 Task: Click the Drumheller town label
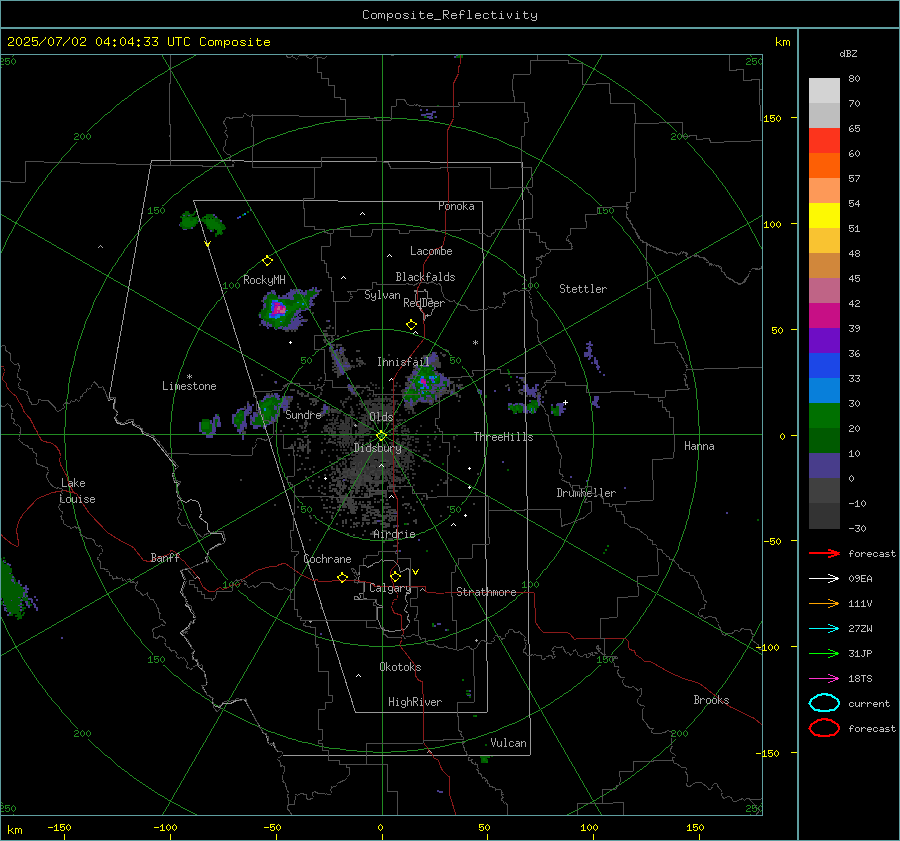[586, 493]
